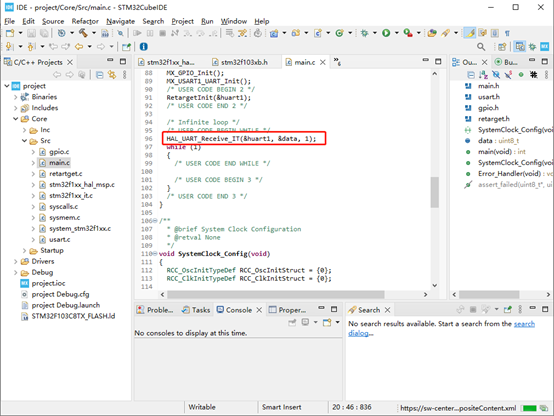Click the Previous Annotation icon
This screenshot has height=416, width=554.
pyautogui.click(x=31, y=47)
